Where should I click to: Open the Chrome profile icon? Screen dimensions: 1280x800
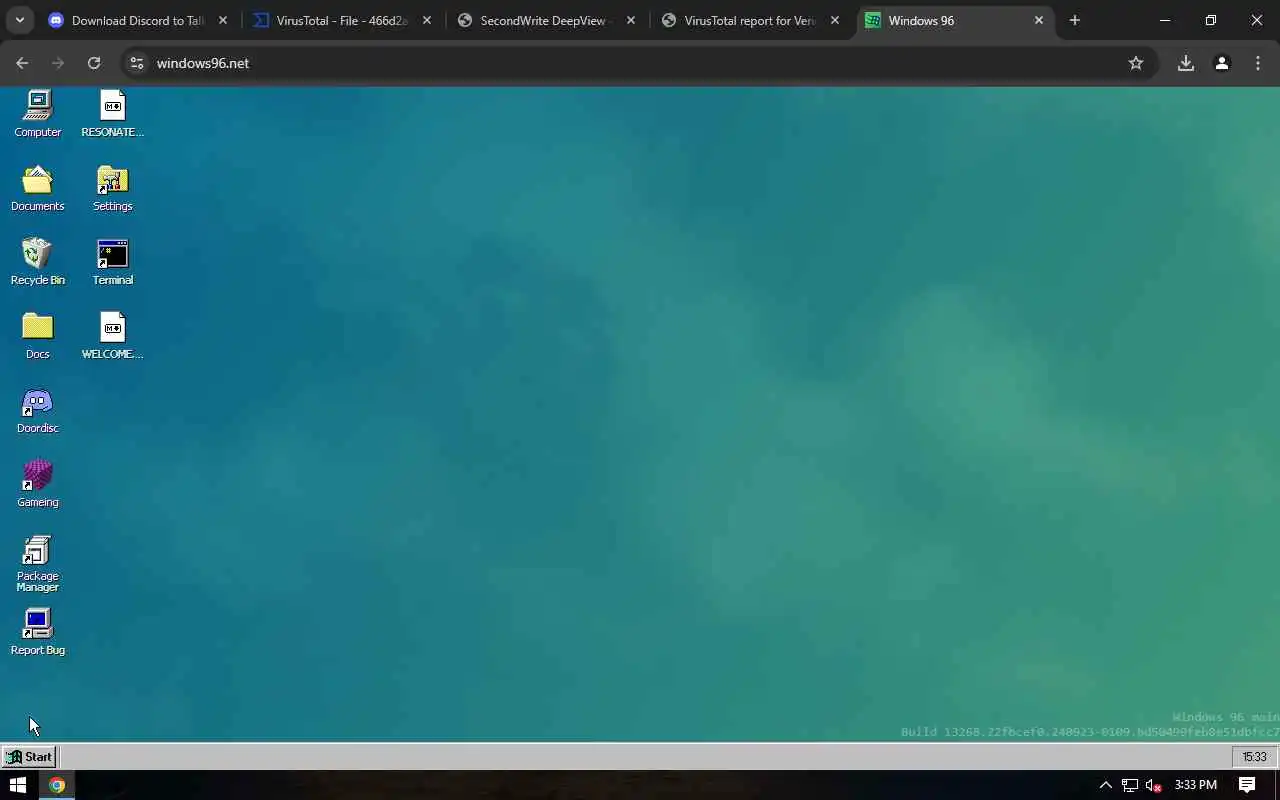click(1222, 63)
